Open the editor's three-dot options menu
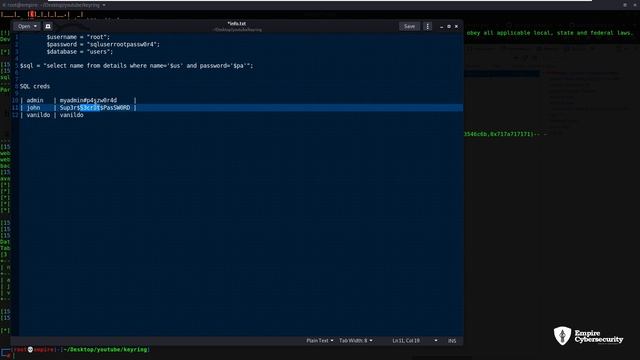This screenshot has height=360, width=640. pos(427,26)
